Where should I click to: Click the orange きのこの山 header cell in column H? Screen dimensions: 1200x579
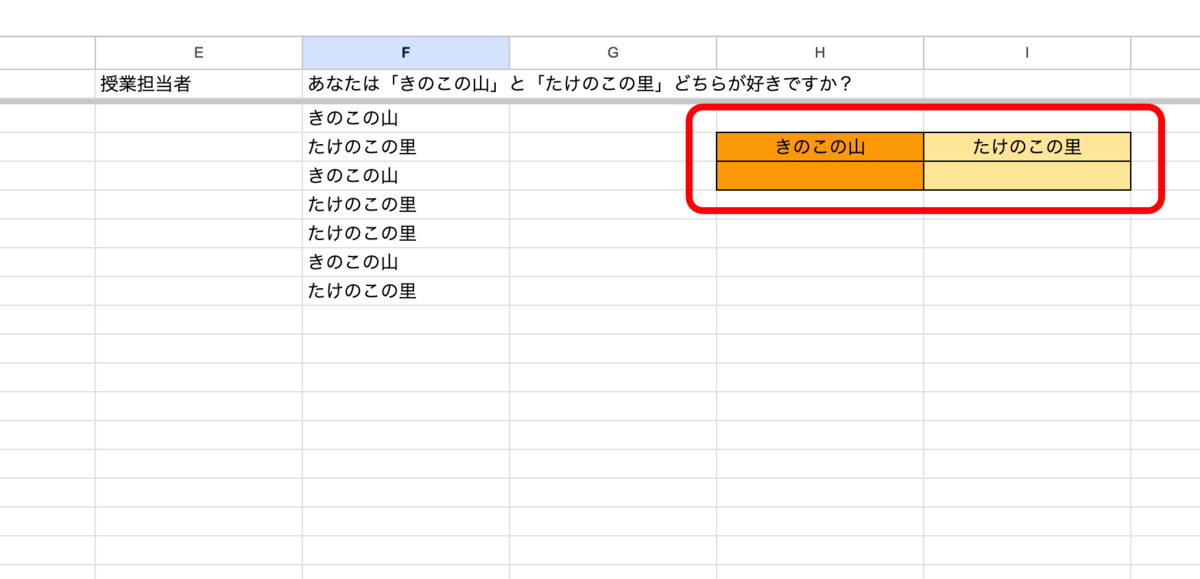click(820, 147)
